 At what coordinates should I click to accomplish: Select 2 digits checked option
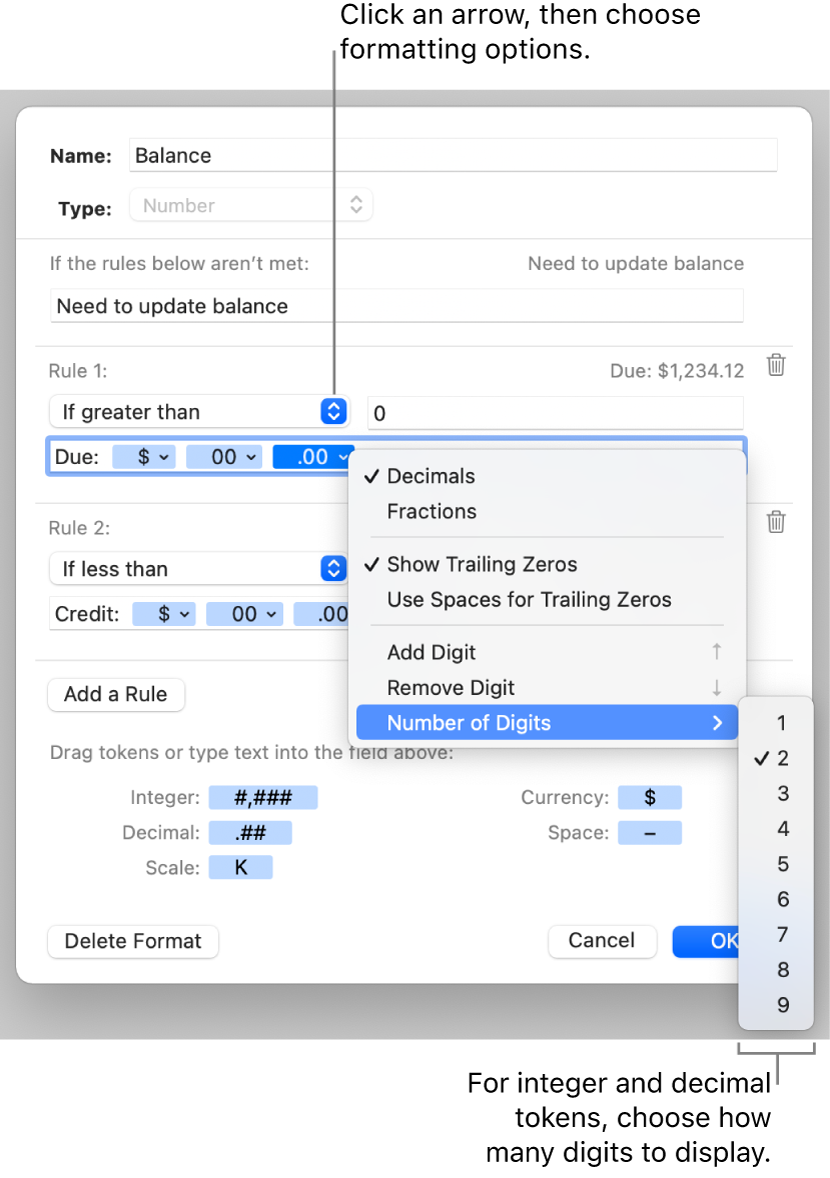(x=781, y=758)
